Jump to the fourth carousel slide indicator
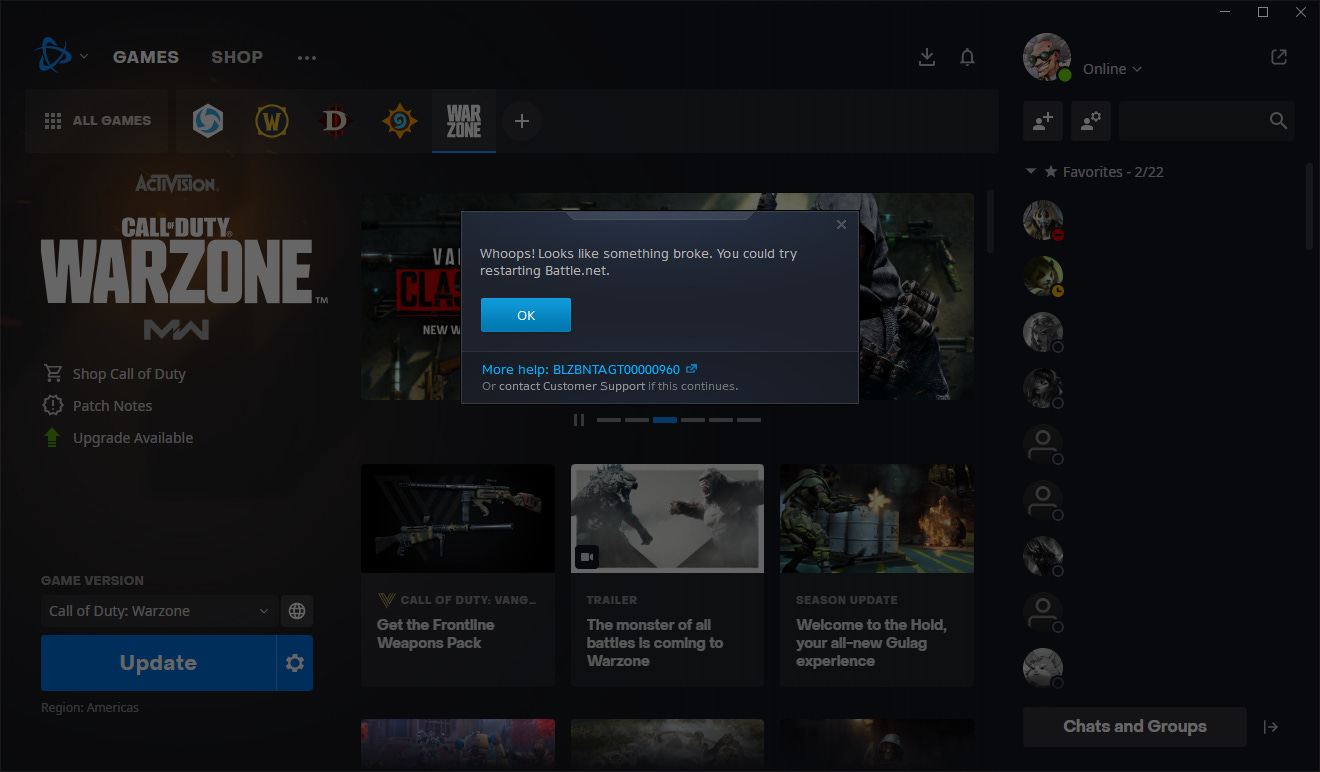1320x772 pixels. [x=693, y=420]
